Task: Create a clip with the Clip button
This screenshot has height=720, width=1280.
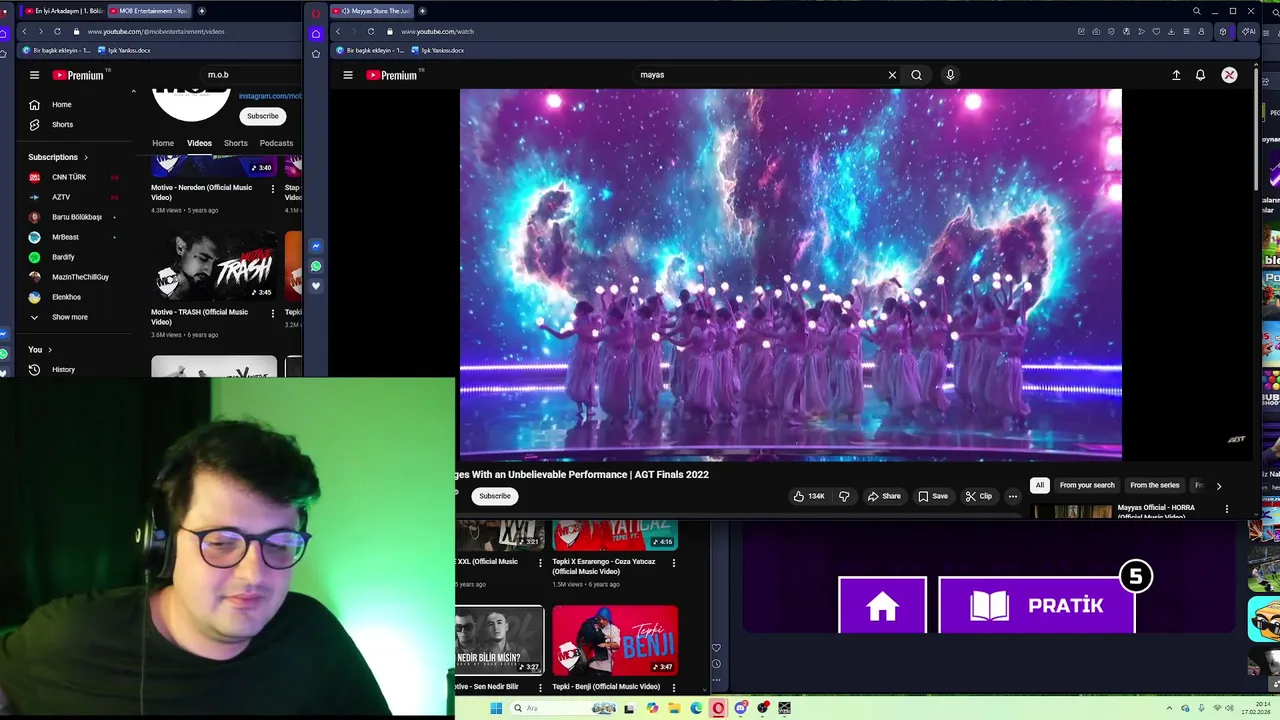Action: (x=979, y=496)
